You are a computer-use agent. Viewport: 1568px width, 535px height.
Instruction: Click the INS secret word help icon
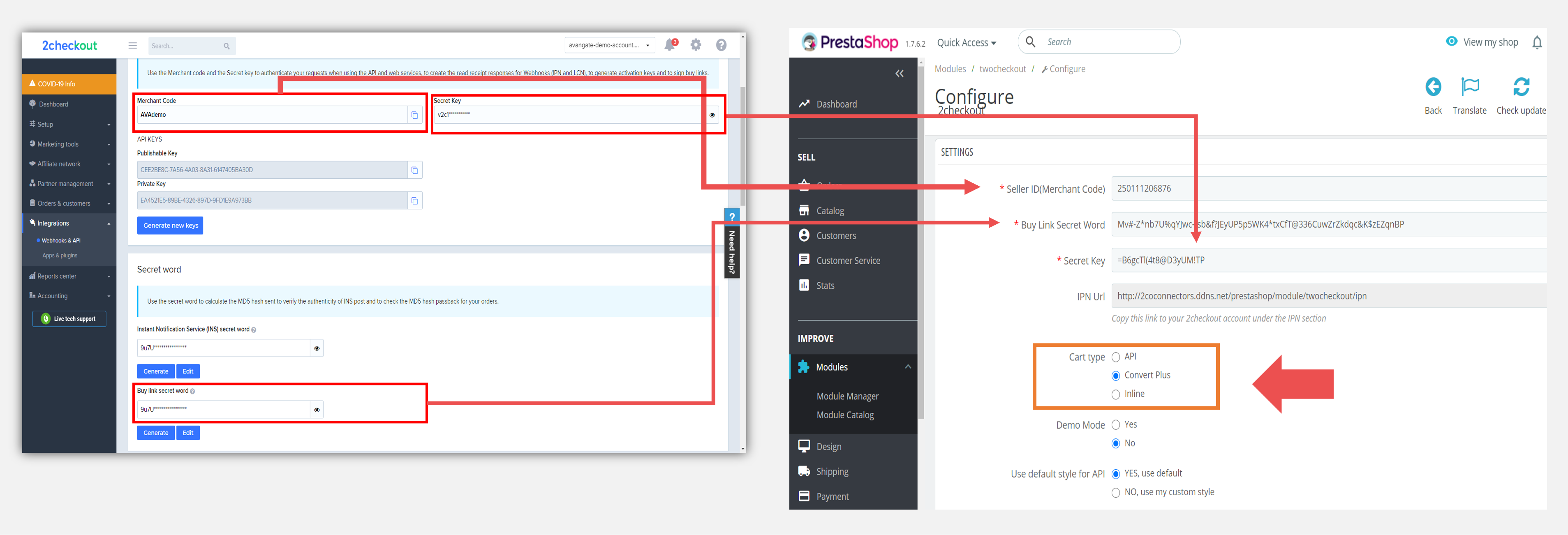[254, 330]
